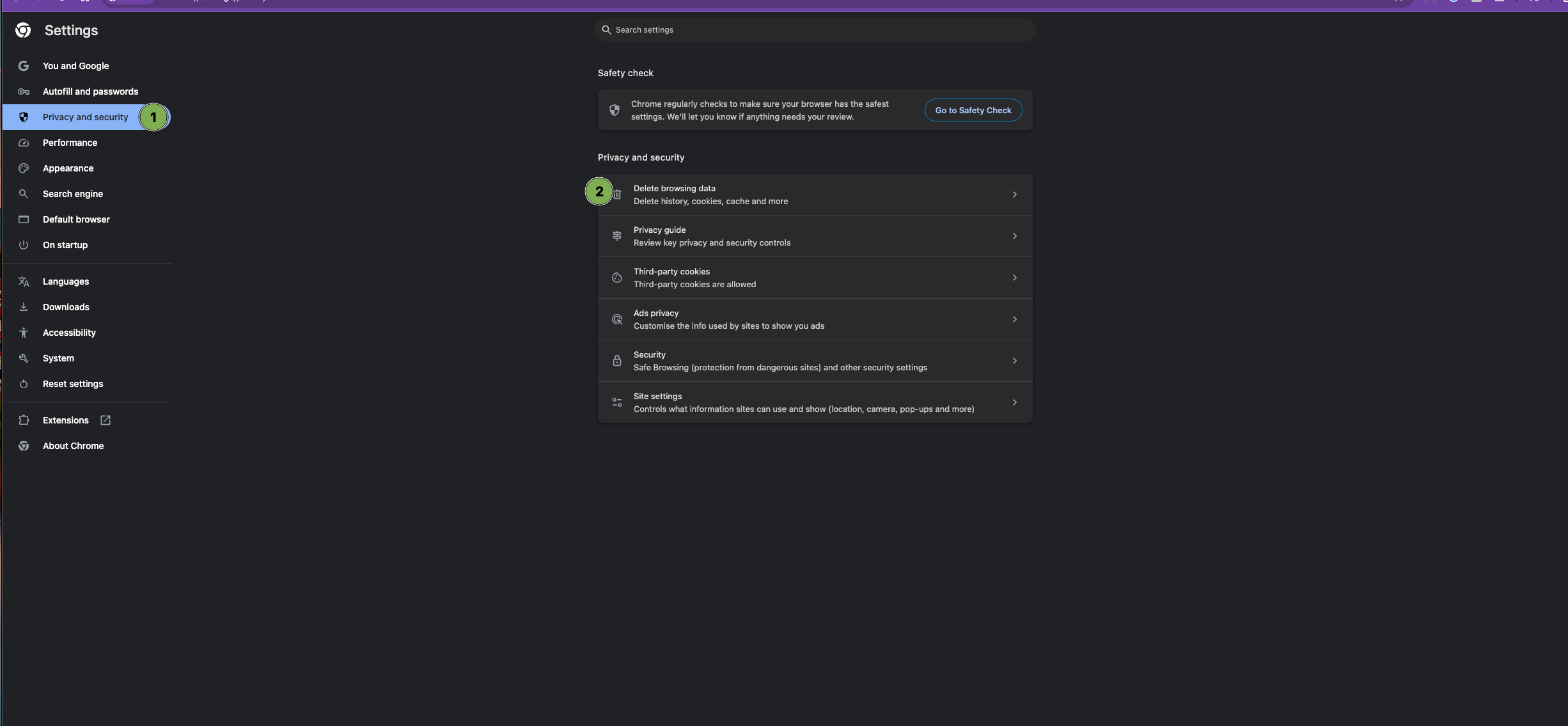The width and height of the screenshot is (1568, 726).
Task: Click the Google G icon in sidebar
Action: pyautogui.click(x=24, y=66)
